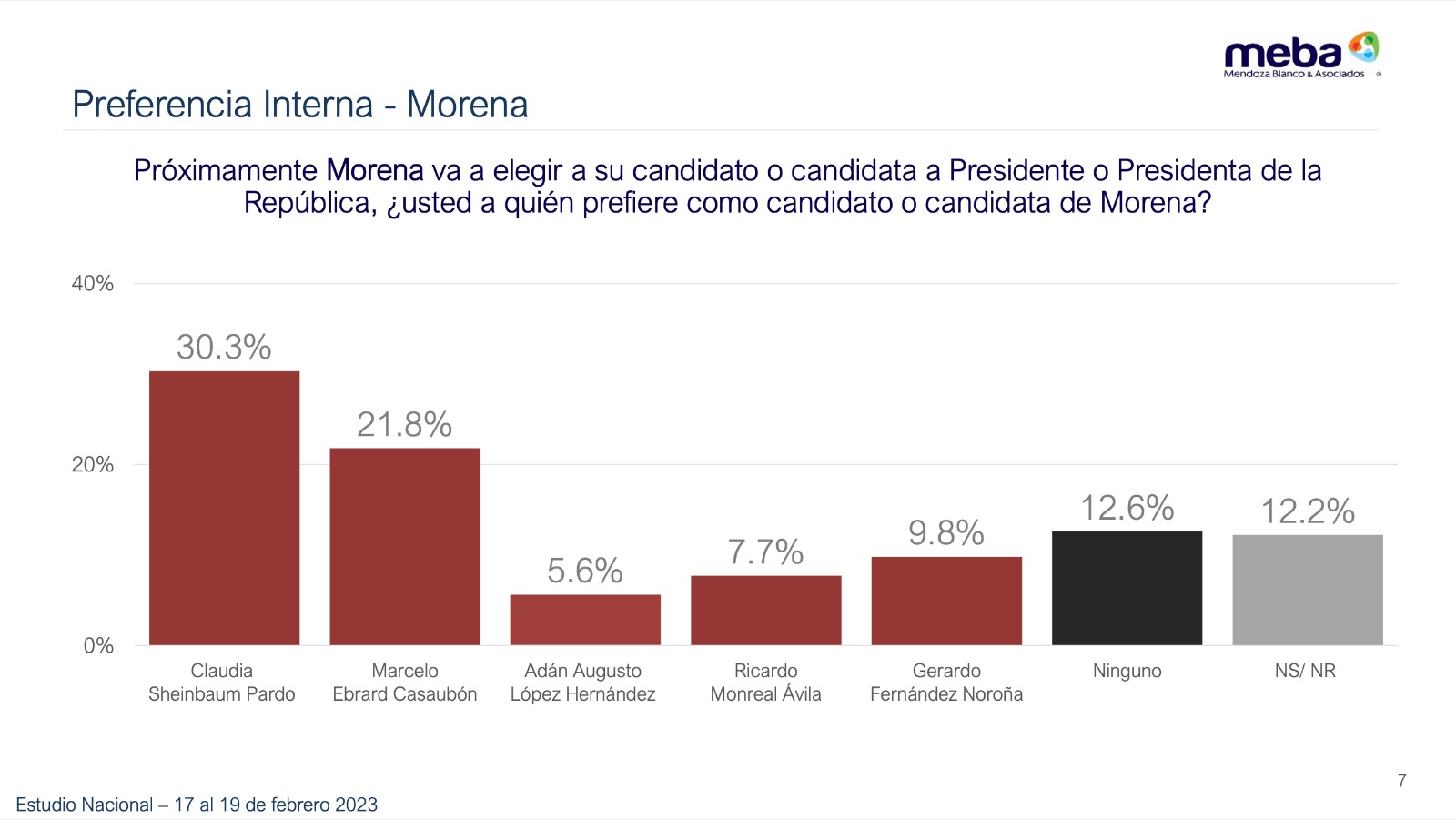Click the survey question text
This screenshot has width=1456, height=820.
coord(728,187)
